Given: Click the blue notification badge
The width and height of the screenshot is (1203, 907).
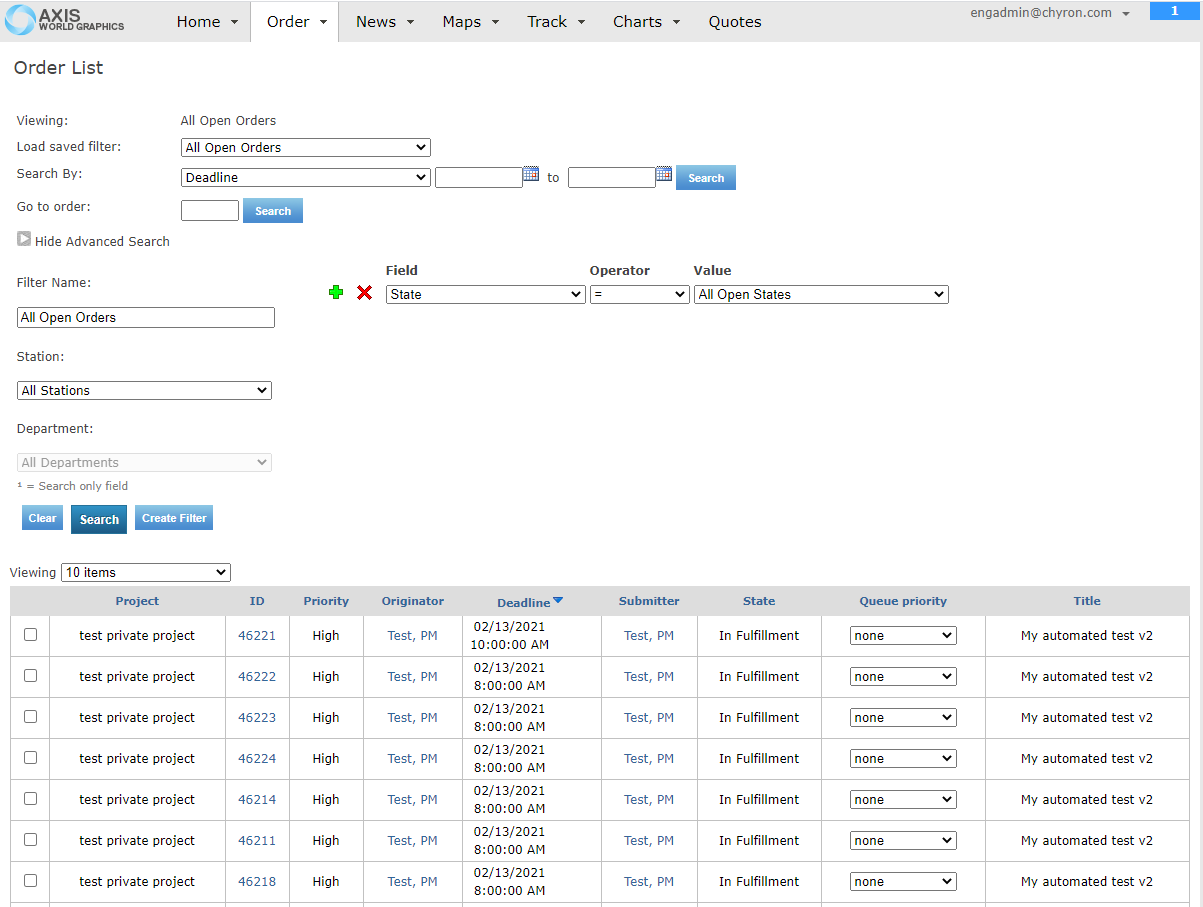Looking at the screenshot, I should click(x=1175, y=11).
